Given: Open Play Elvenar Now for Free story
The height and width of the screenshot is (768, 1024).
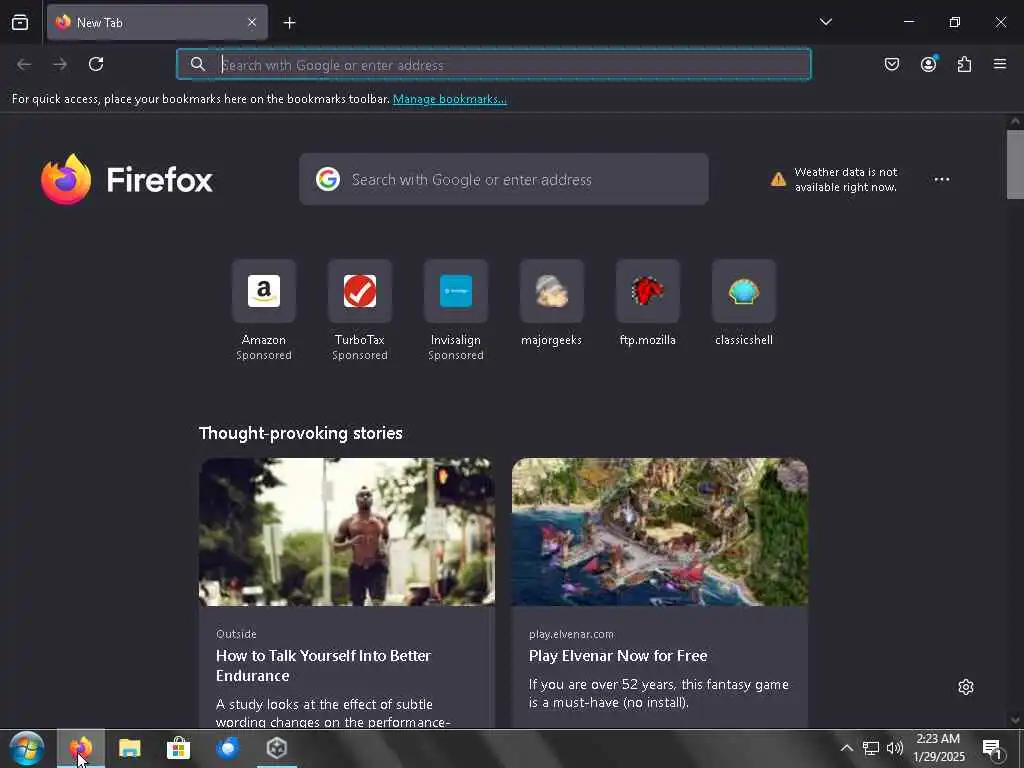Looking at the screenshot, I should pos(618,656).
